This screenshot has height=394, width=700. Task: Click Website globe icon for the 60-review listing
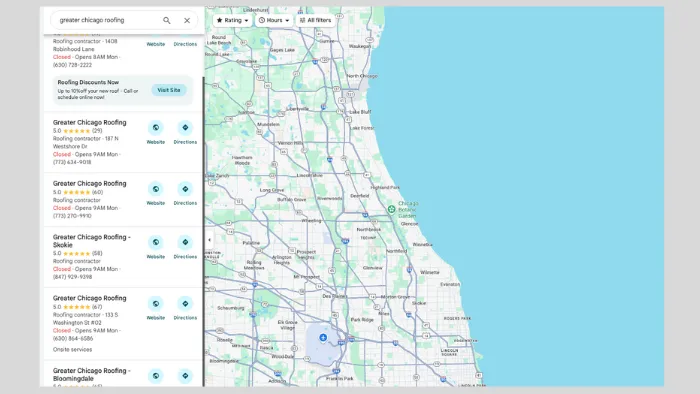tap(156, 189)
